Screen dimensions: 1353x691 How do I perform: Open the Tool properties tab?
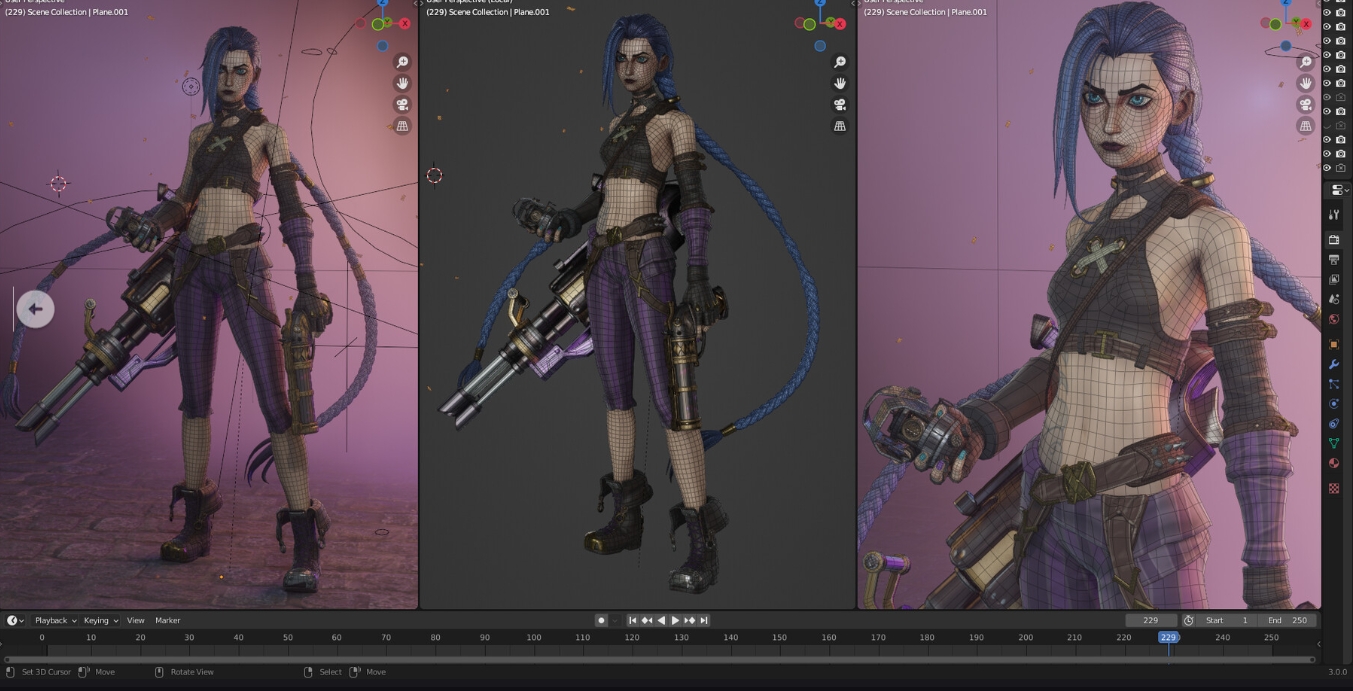click(x=1334, y=215)
